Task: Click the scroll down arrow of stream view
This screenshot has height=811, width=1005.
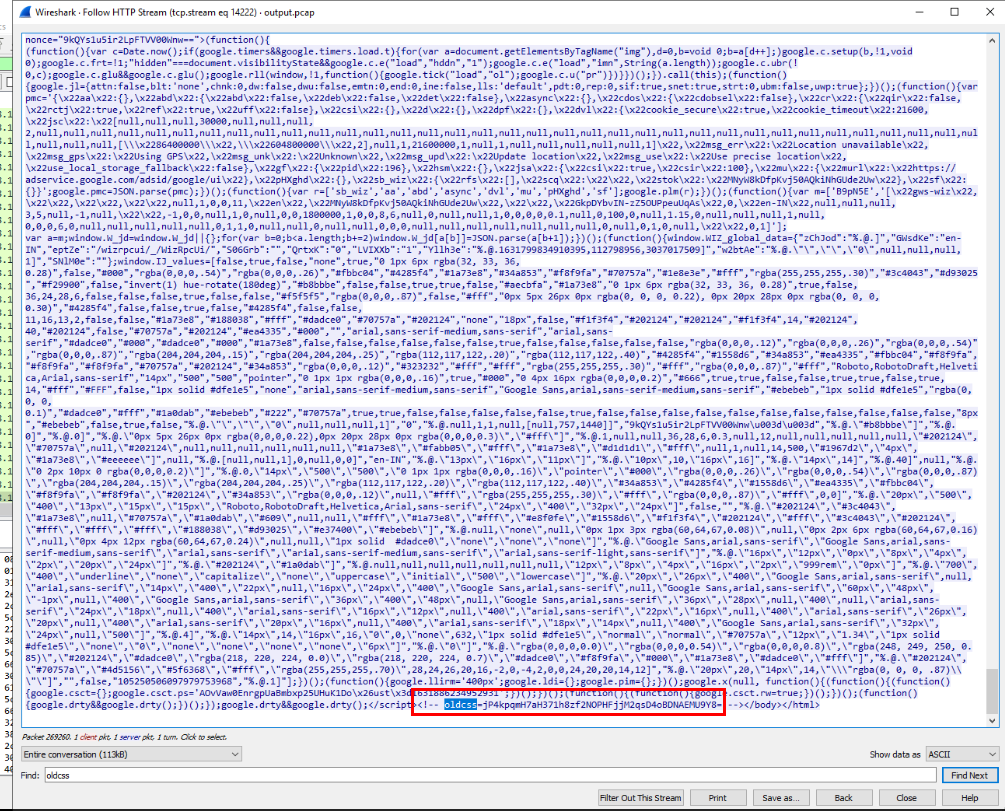Action: [992, 721]
